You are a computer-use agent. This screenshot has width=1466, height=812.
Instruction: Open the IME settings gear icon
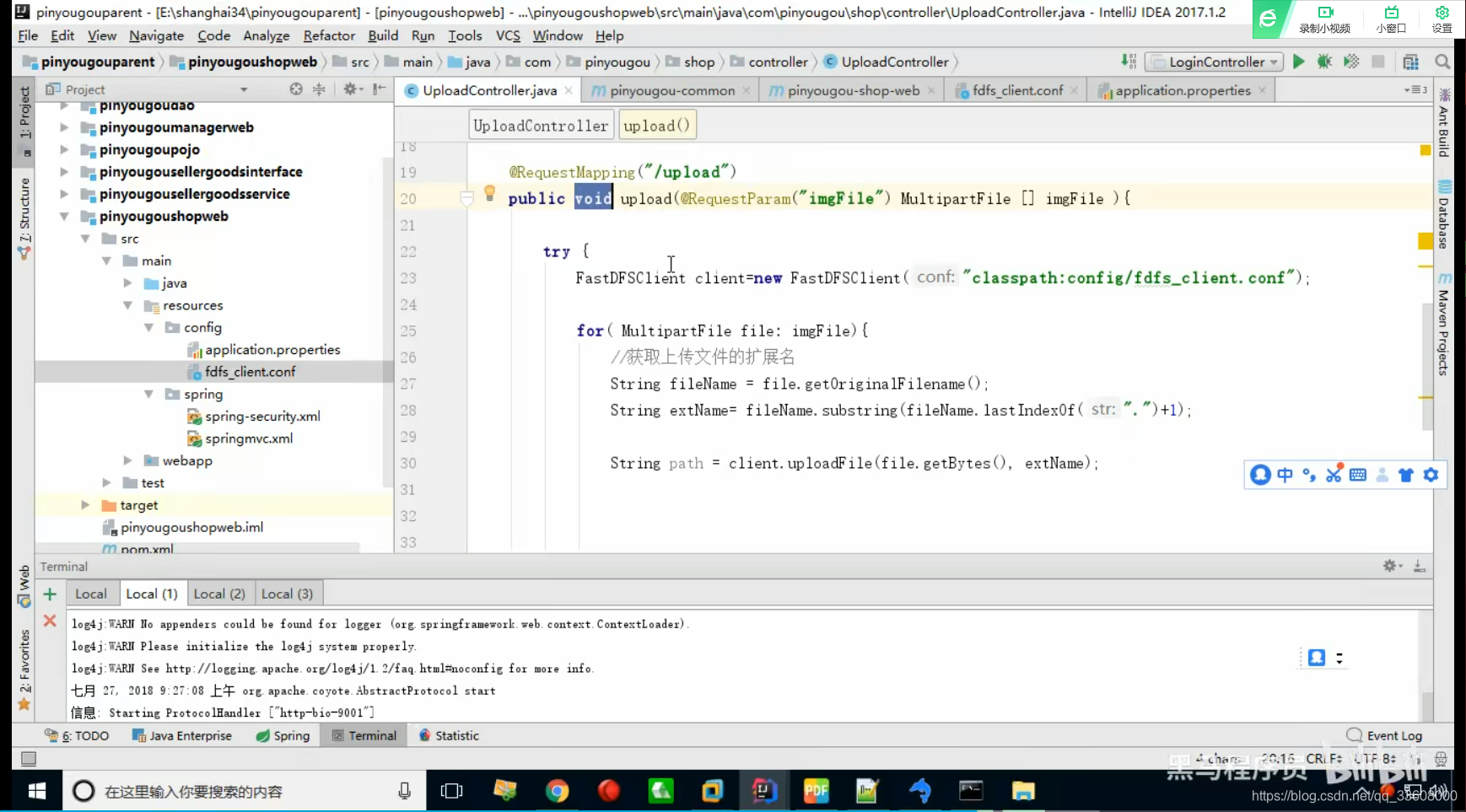click(1431, 475)
